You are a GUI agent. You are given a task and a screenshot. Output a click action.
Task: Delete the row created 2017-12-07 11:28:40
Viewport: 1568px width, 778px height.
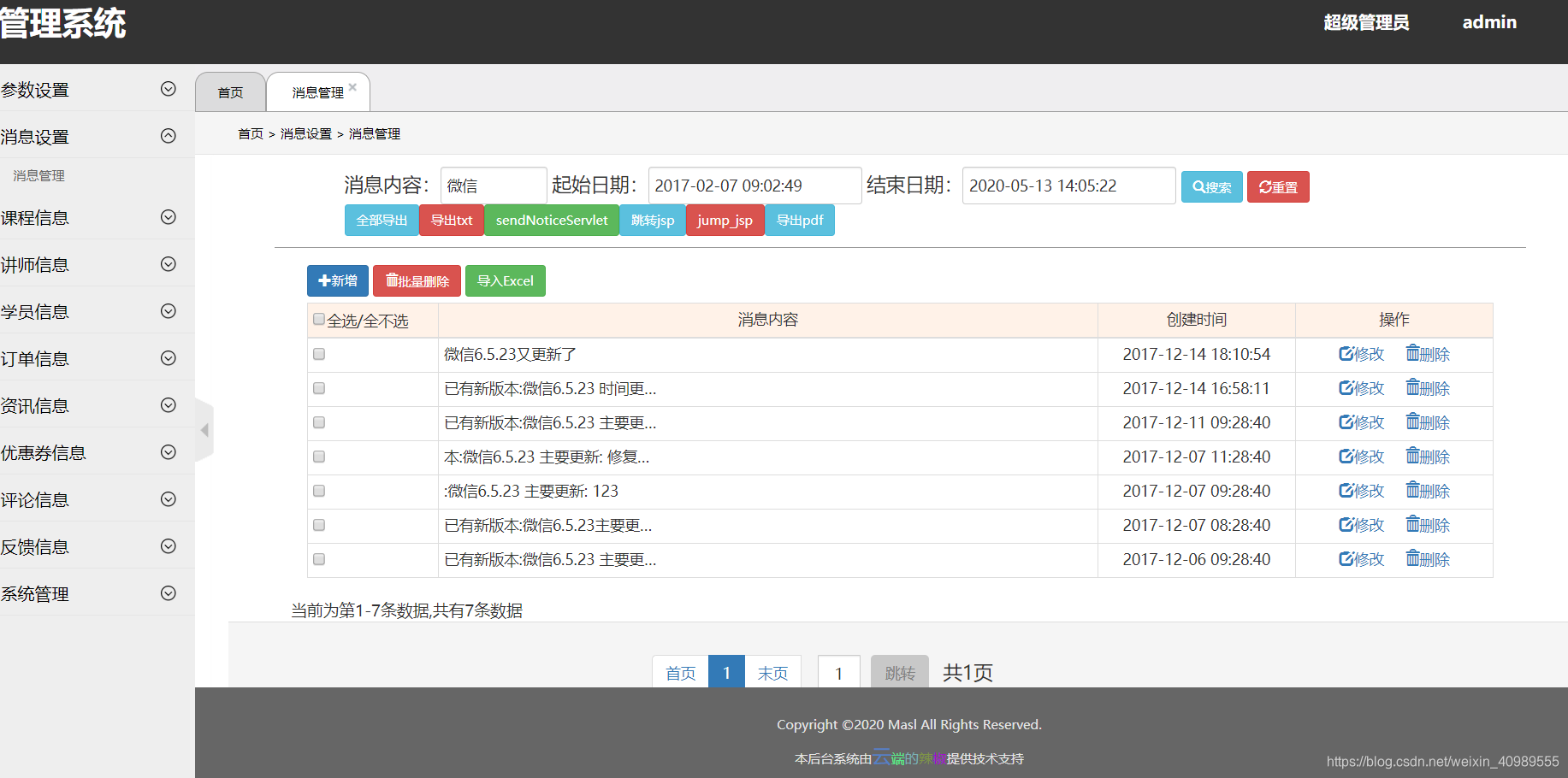click(1428, 457)
